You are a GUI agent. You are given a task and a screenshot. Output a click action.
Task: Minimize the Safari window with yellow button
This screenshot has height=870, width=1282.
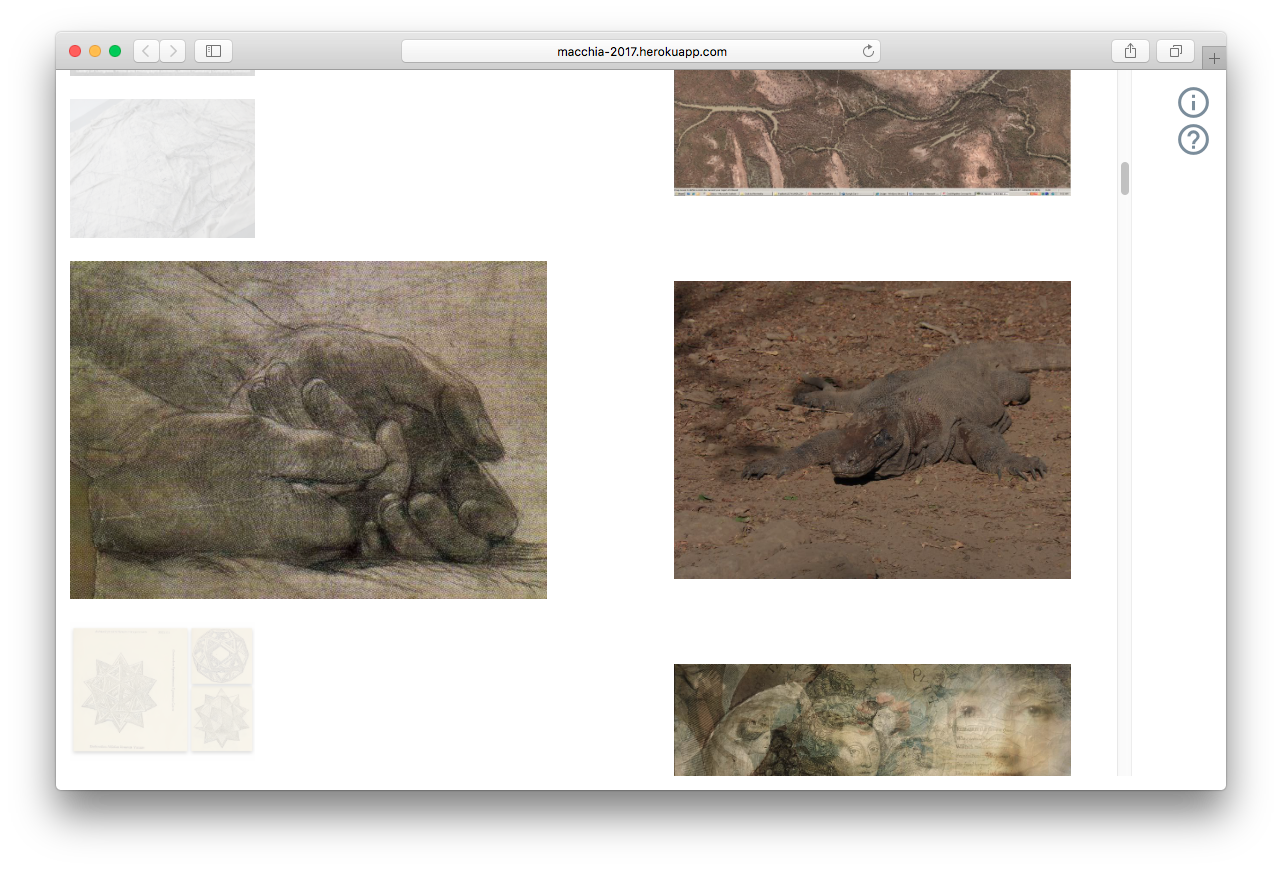pyautogui.click(x=95, y=51)
